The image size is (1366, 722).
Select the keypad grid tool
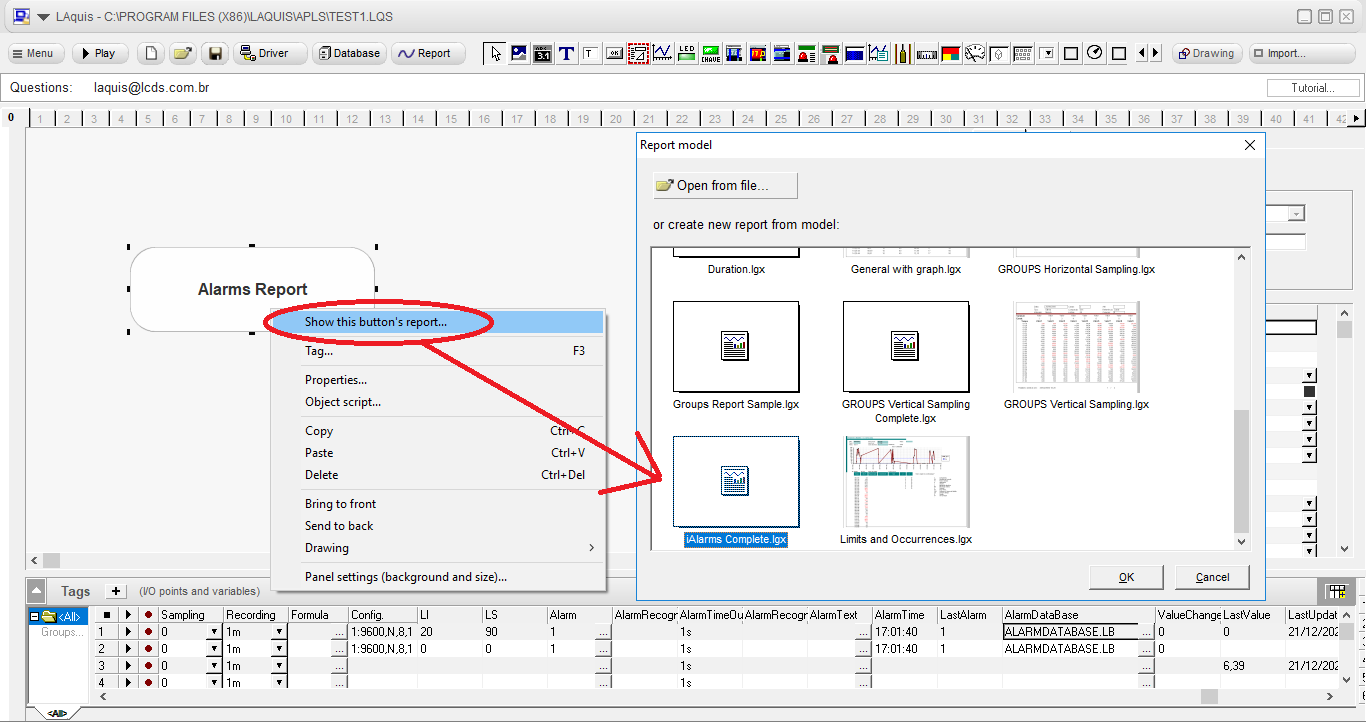click(x=1022, y=53)
